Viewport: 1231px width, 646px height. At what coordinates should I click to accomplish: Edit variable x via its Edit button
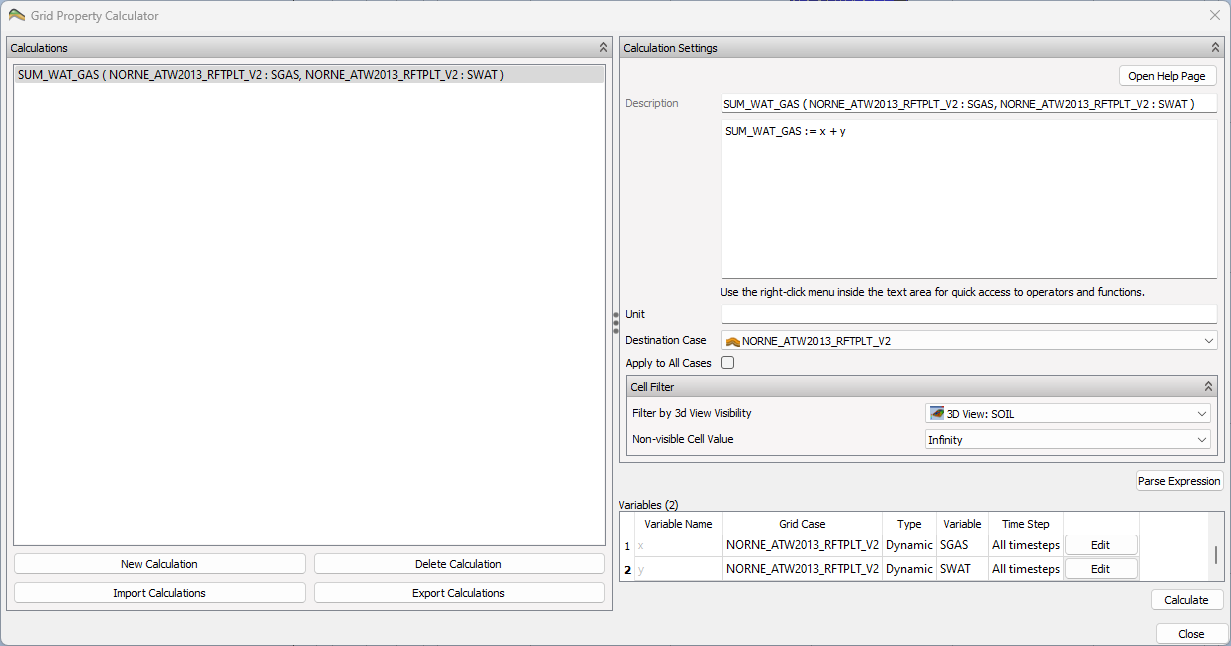pos(1101,545)
